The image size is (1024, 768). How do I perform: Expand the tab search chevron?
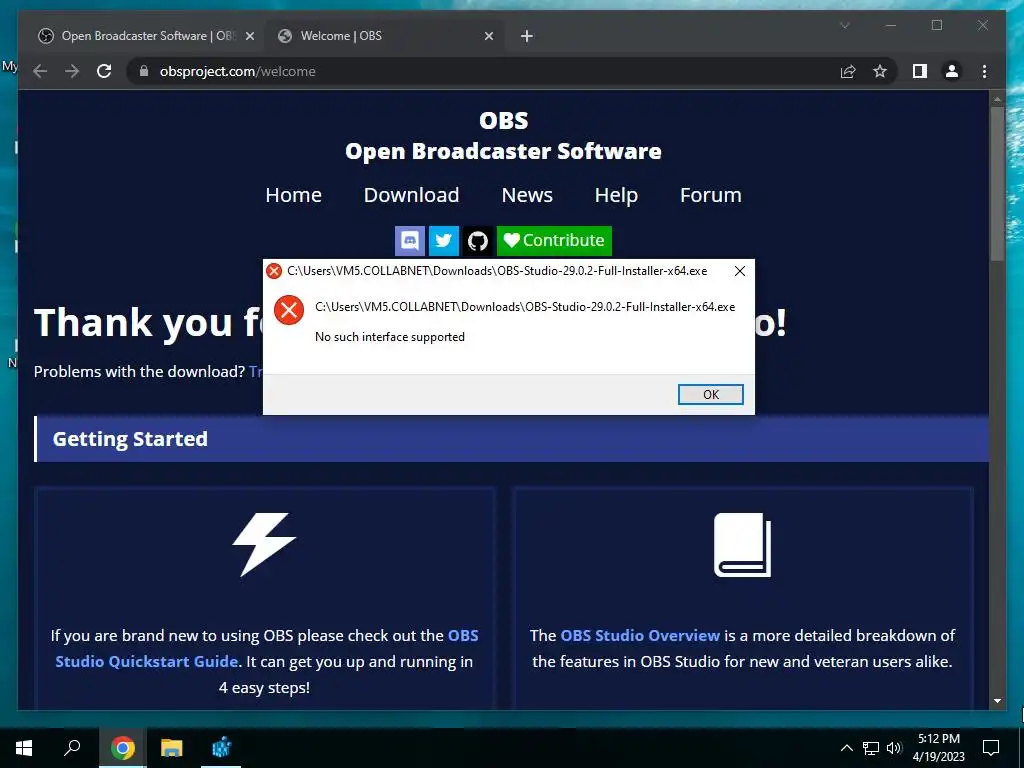[844, 25]
